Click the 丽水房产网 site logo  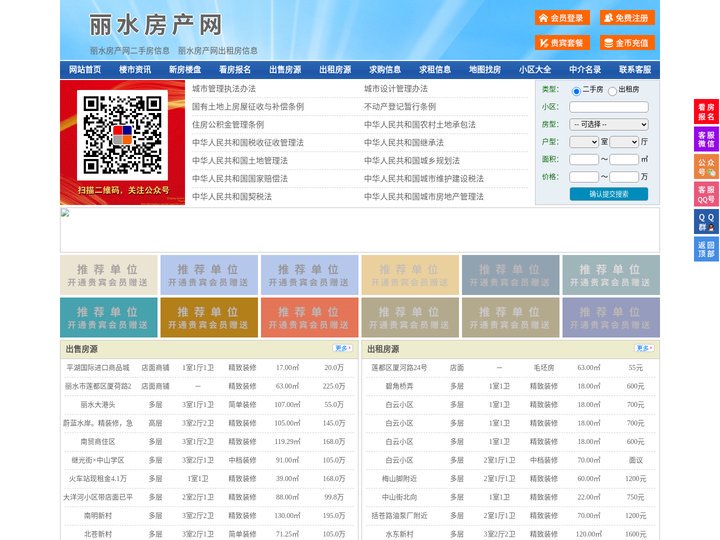(x=156, y=25)
